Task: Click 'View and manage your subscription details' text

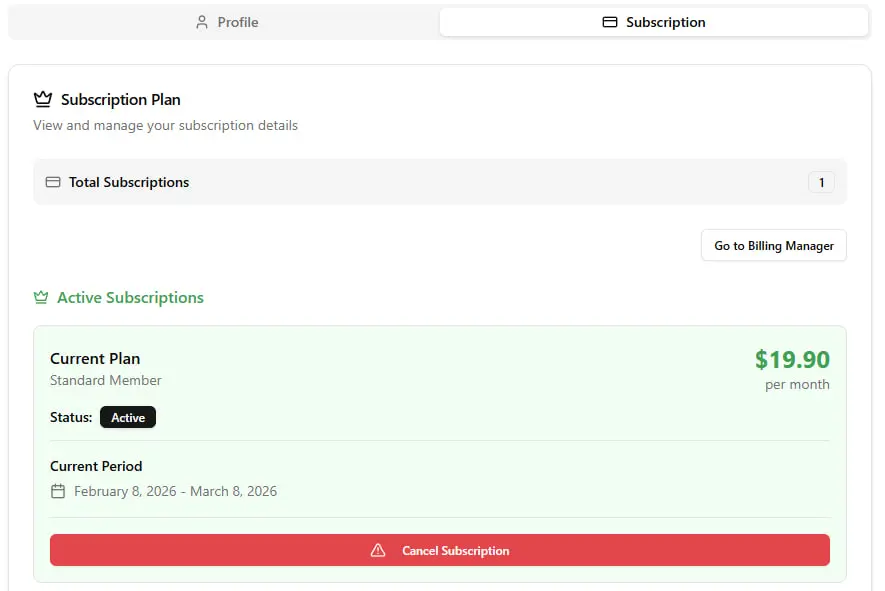Action: [x=165, y=125]
